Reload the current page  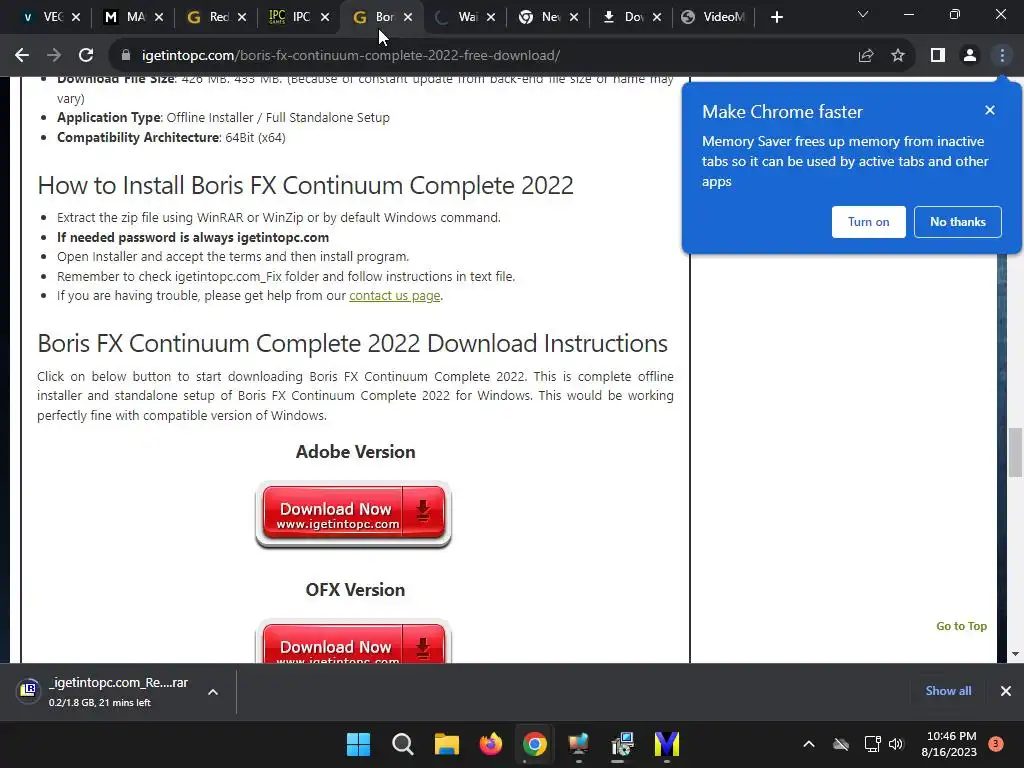(86, 56)
